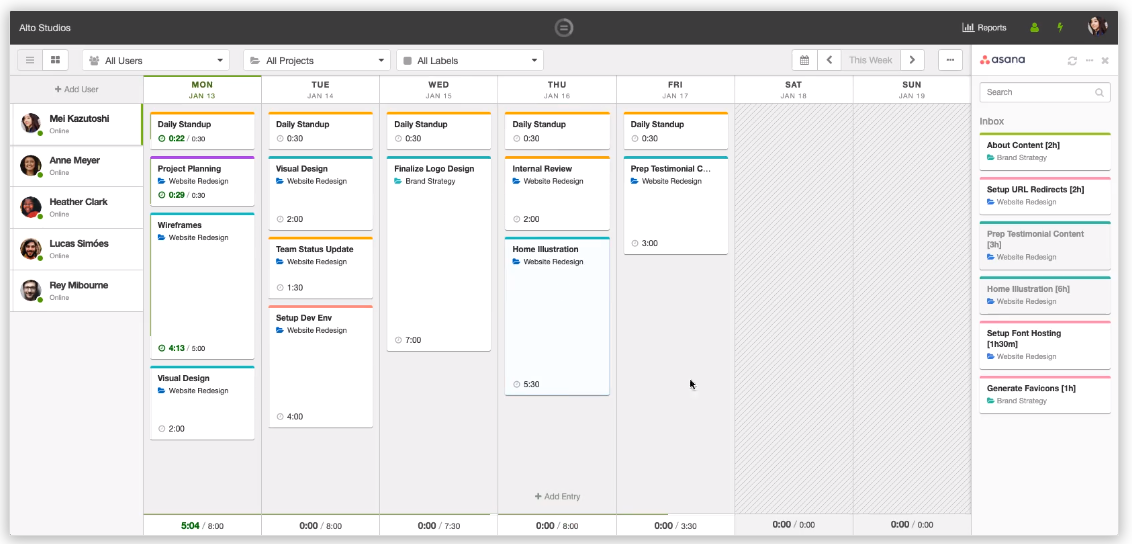The height and width of the screenshot is (544, 1132).
Task: Refresh the Asana panel
Action: point(1072,61)
